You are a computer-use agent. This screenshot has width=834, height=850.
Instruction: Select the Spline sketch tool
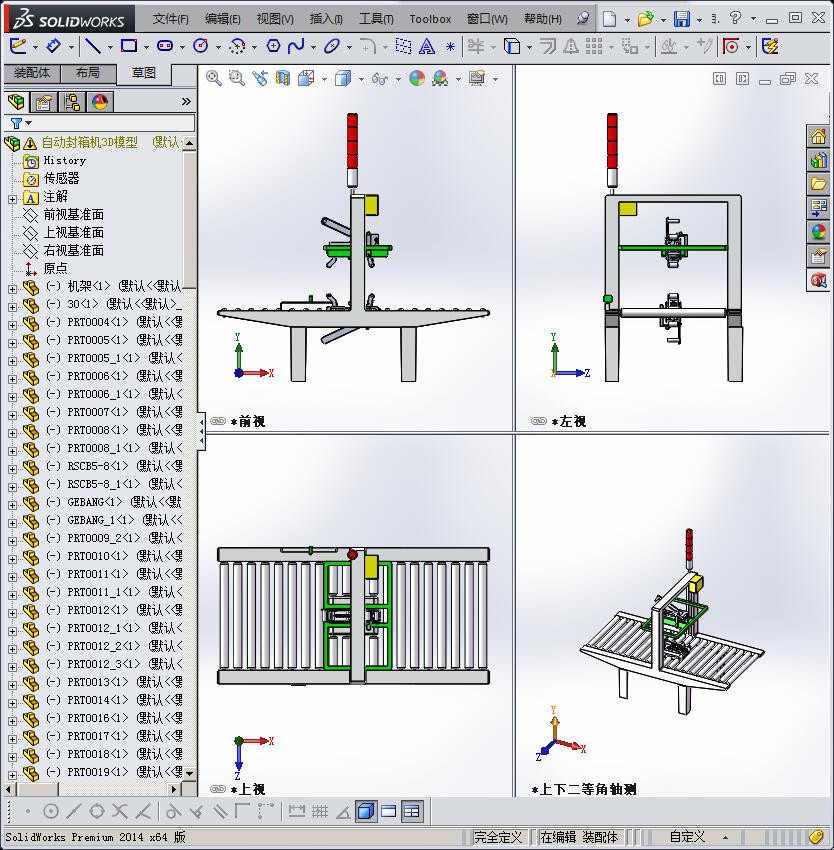pyautogui.click(x=296, y=46)
